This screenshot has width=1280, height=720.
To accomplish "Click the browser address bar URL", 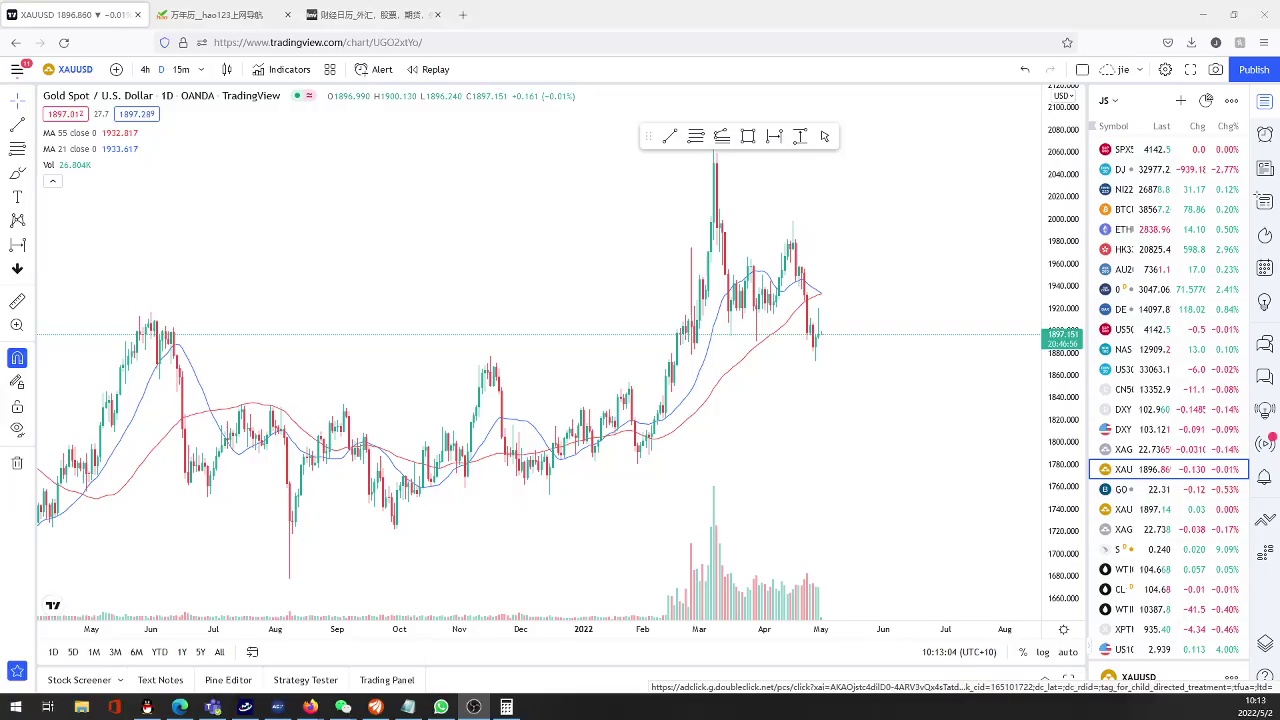I will [x=317, y=42].
